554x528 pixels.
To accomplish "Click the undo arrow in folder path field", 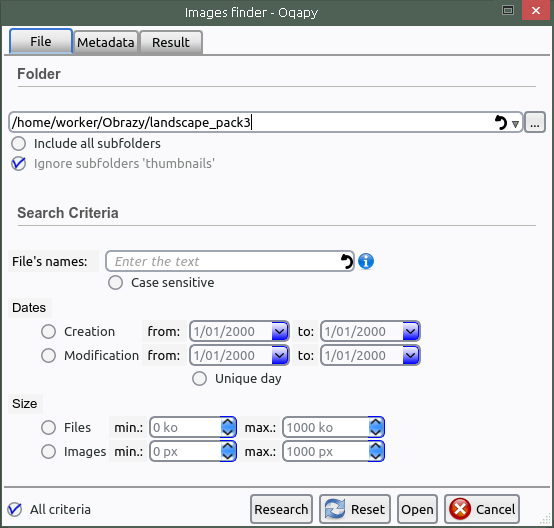I will (x=500, y=123).
